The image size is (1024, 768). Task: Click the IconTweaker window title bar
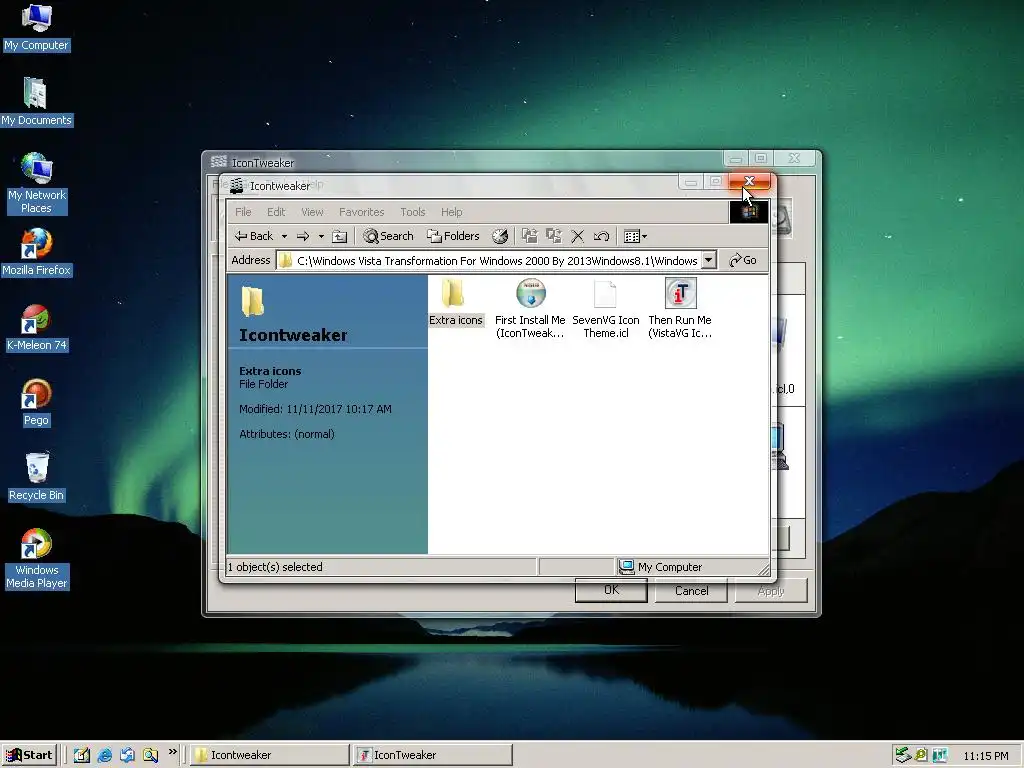pyautogui.click(x=464, y=162)
